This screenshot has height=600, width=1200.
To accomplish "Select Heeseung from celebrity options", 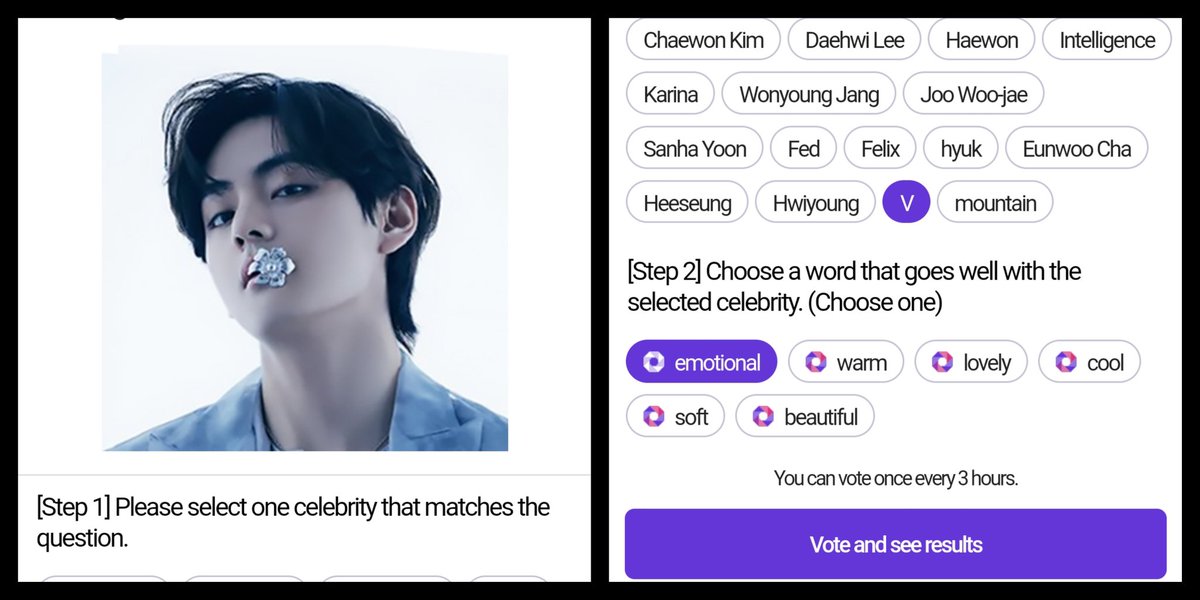I will click(687, 203).
